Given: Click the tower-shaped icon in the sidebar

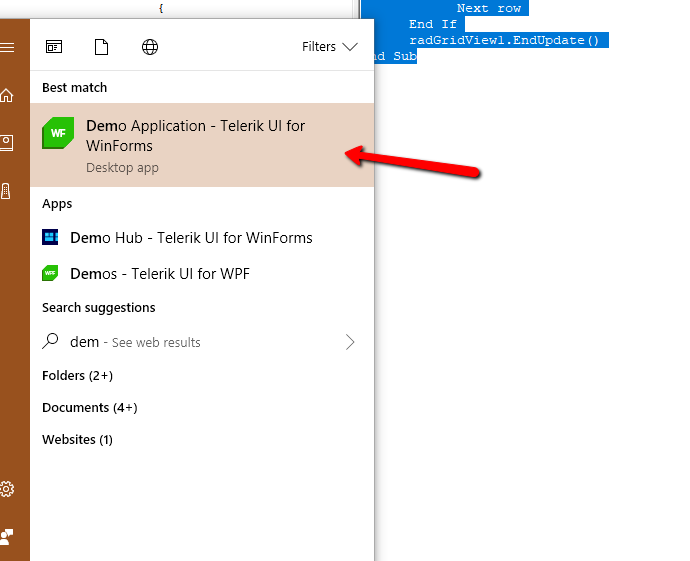Looking at the screenshot, I should click(x=7, y=191).
